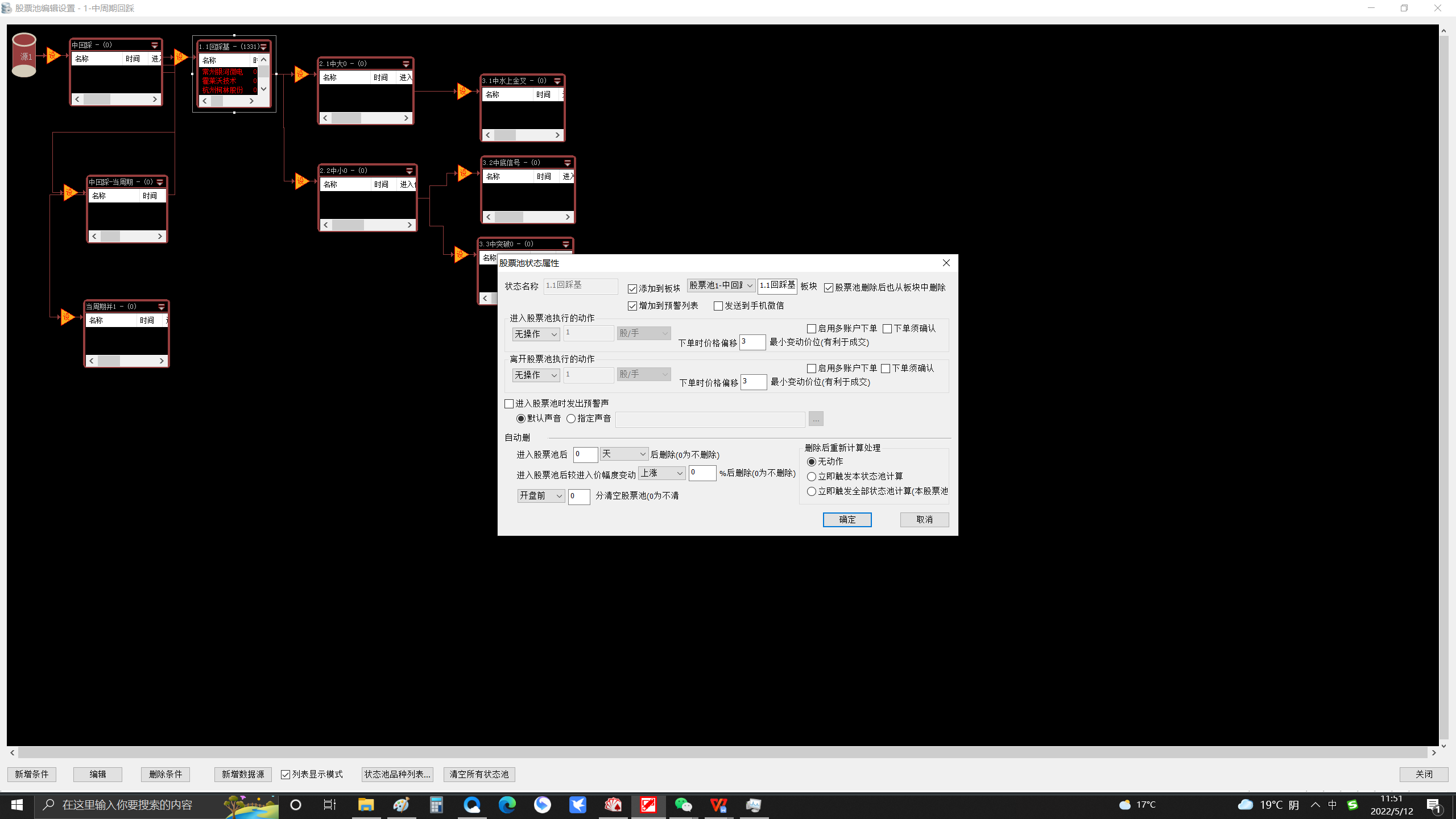Open the 天 time unit dropdown
This screenshot has height=819, width=1456.
click(x=624, y=454)
